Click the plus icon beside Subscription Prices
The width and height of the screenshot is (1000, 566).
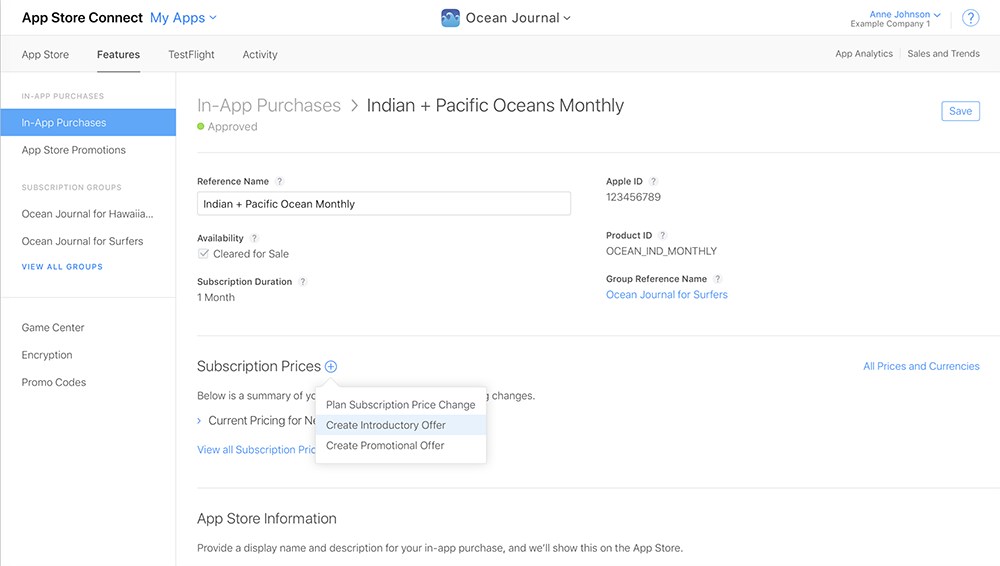331,366
